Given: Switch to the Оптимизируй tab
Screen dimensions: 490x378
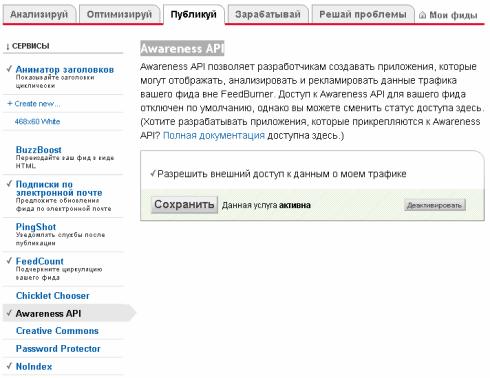Looking at the screenshot, I should click(119, 15).
